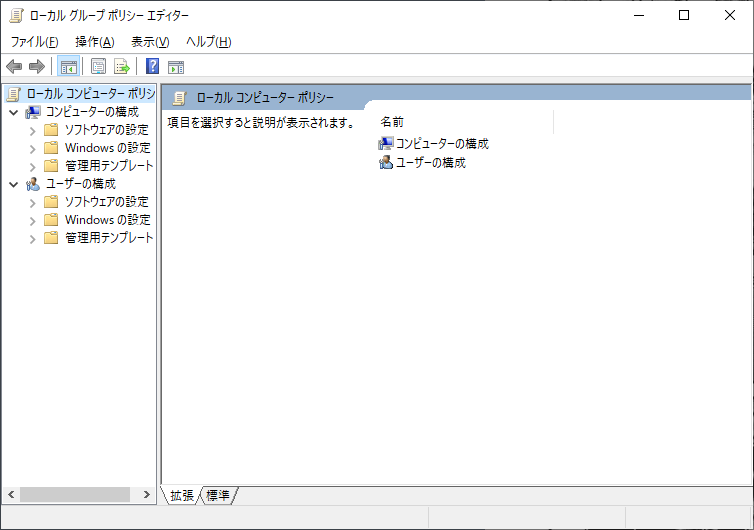This screenshot has width=754, height=530.
Task: Collapse the コンピューターの構成 tree node
Action: pyautogui.click(x=13, y=112)
